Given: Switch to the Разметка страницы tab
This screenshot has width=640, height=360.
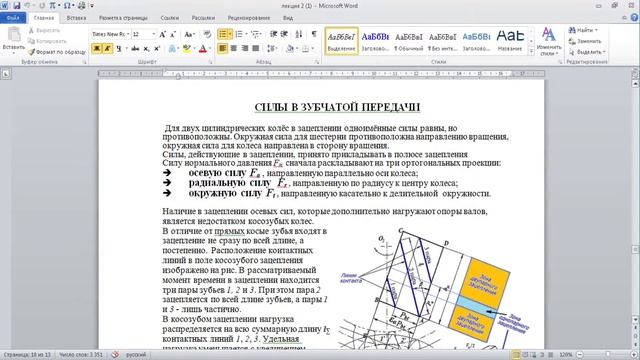Looking at the screenshot, I should tap(123, 18).
